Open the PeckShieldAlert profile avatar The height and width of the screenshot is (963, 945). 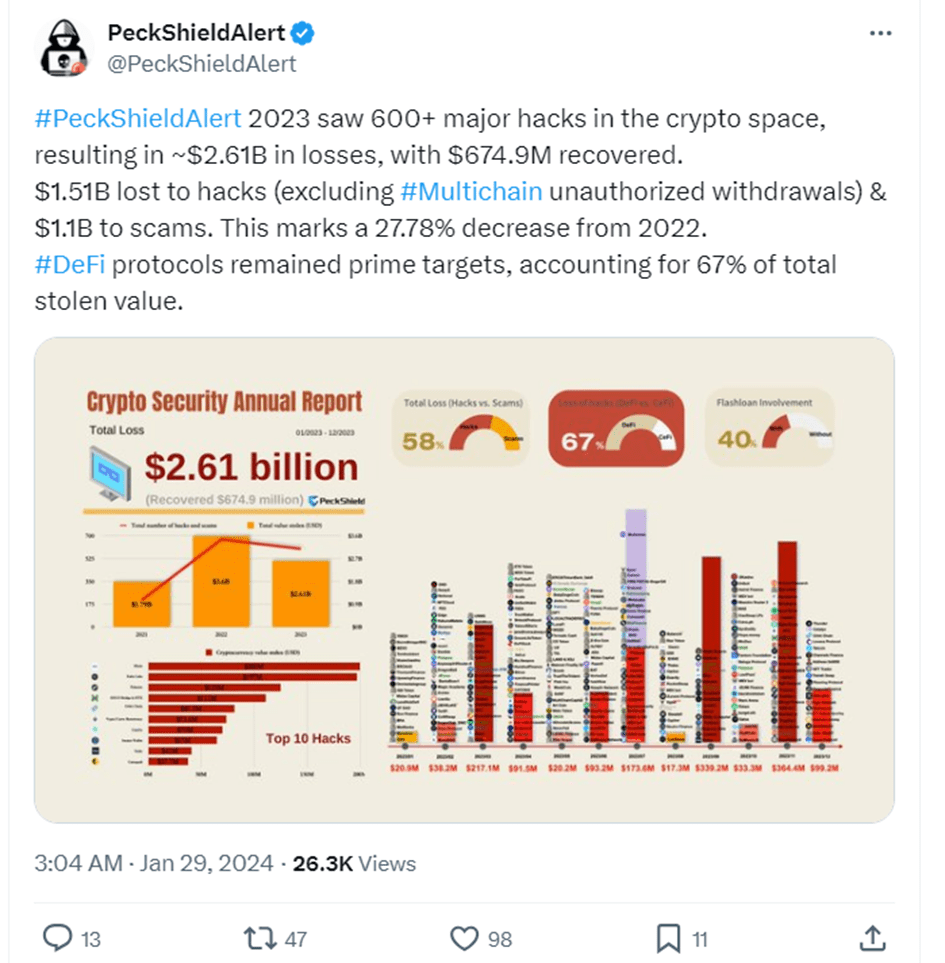62,48
